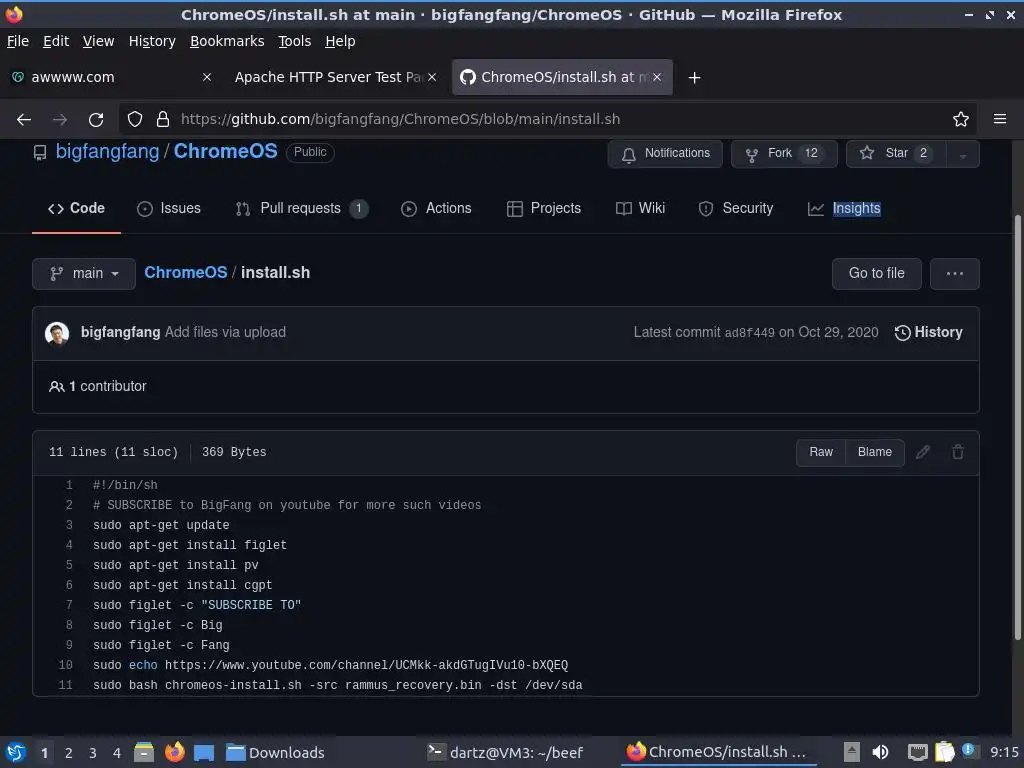
Task: Click the browser forward arrow
Action: [x=59, y=120]
